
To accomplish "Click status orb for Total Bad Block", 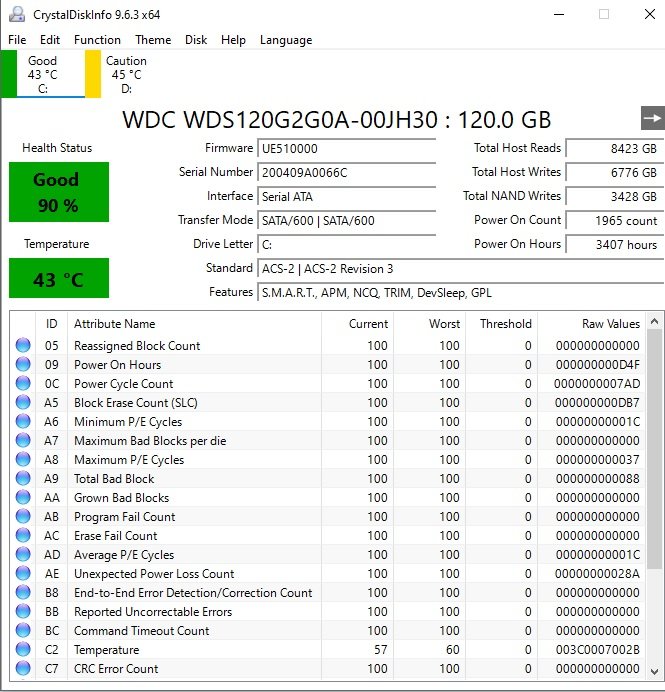I will coord(23,478).
